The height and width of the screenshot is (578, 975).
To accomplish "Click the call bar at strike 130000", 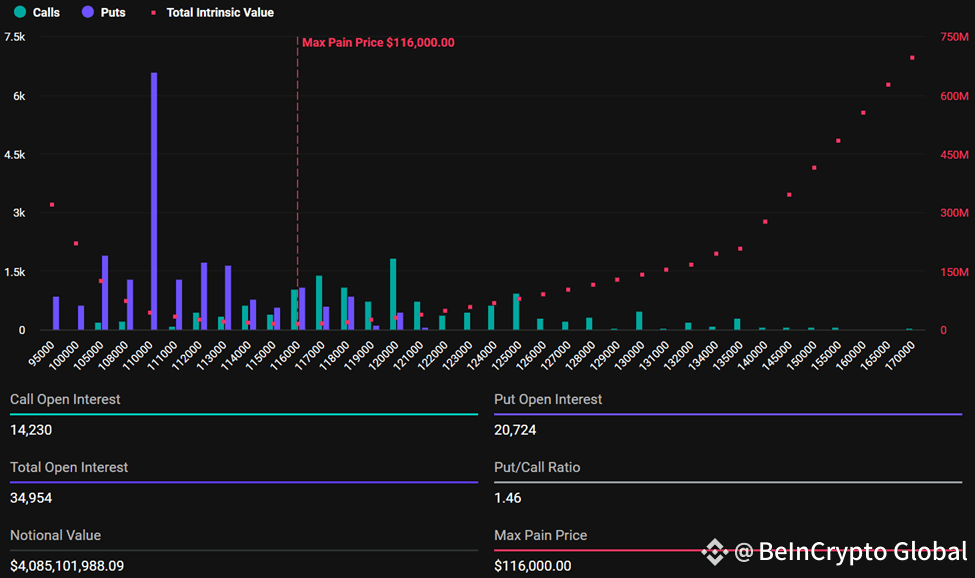I will tap(639, 321).
